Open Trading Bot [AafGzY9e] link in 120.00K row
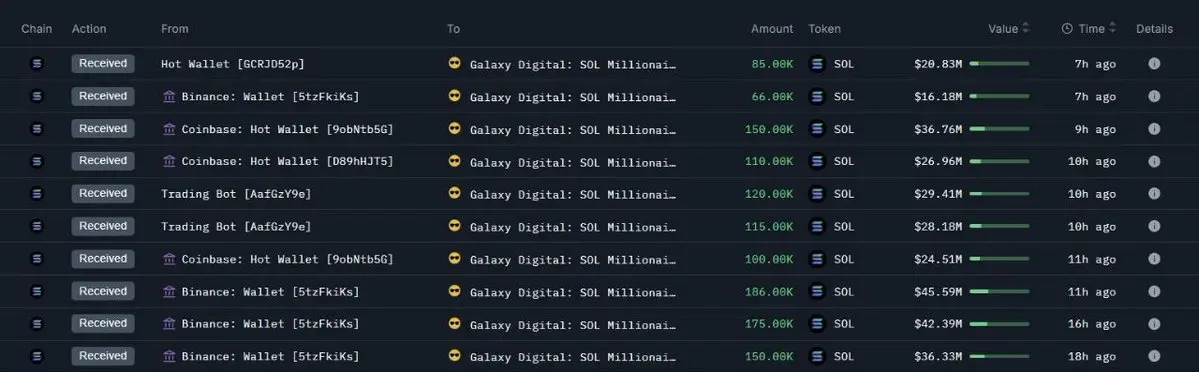This screenshot has height=372, width=1199. pyautogui.click(x=236, y=194)
